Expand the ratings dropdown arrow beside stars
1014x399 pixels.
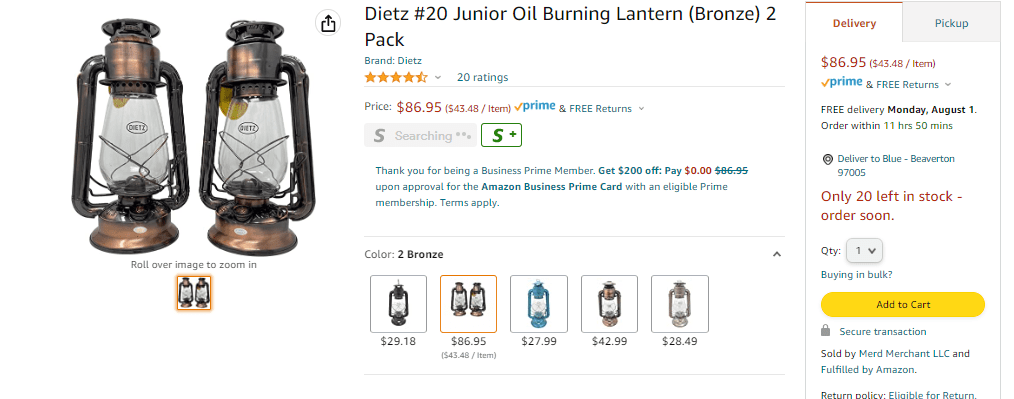click(438, 78)
